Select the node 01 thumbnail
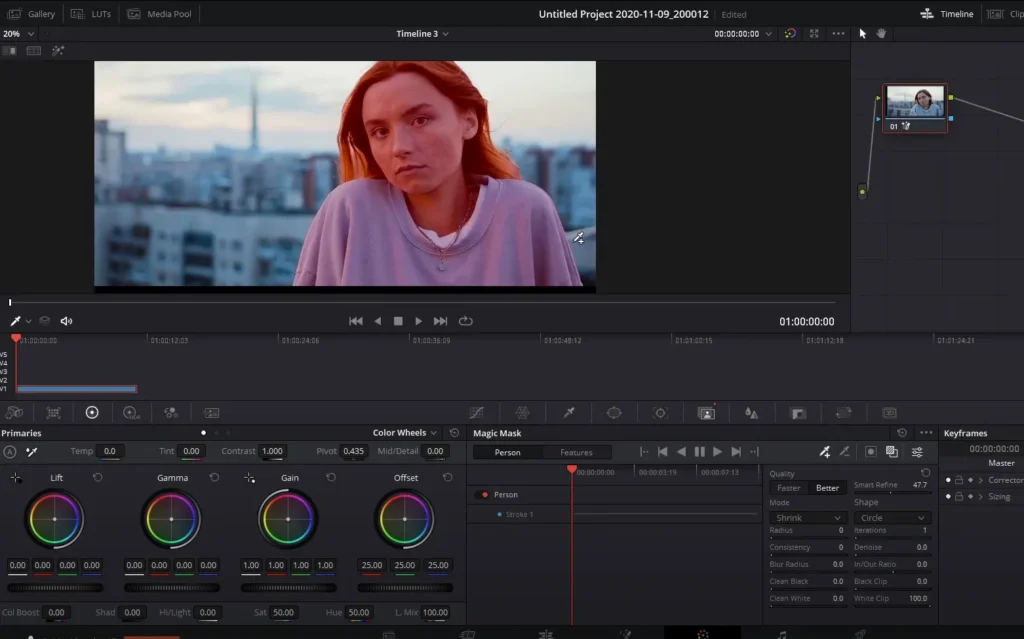 click(x=914, y=102)
